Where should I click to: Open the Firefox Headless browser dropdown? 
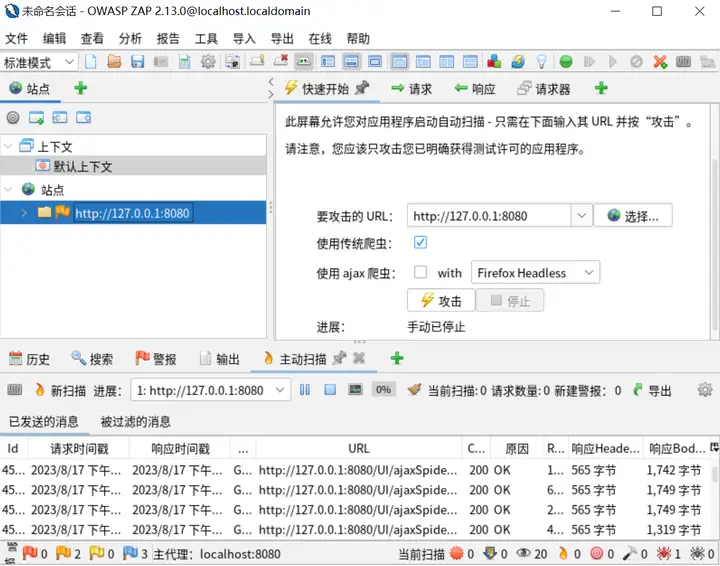tap(535, 273)
